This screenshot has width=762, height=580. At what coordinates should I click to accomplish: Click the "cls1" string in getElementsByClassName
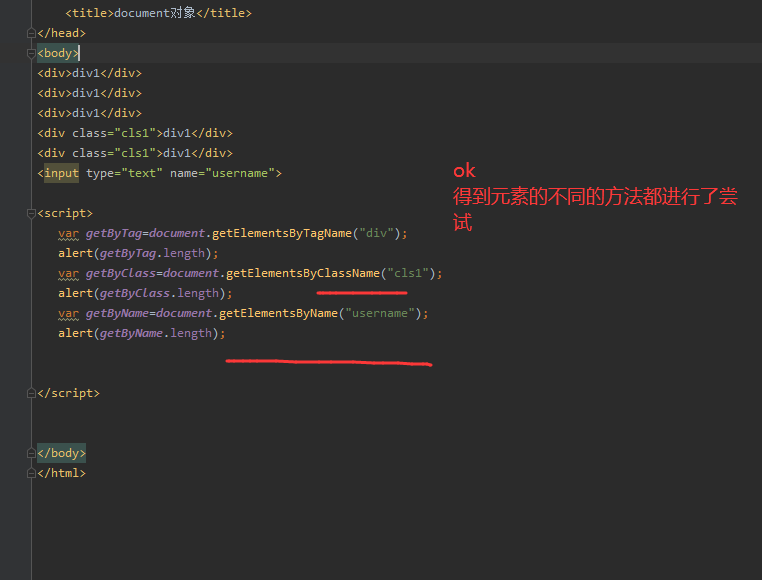408,273
